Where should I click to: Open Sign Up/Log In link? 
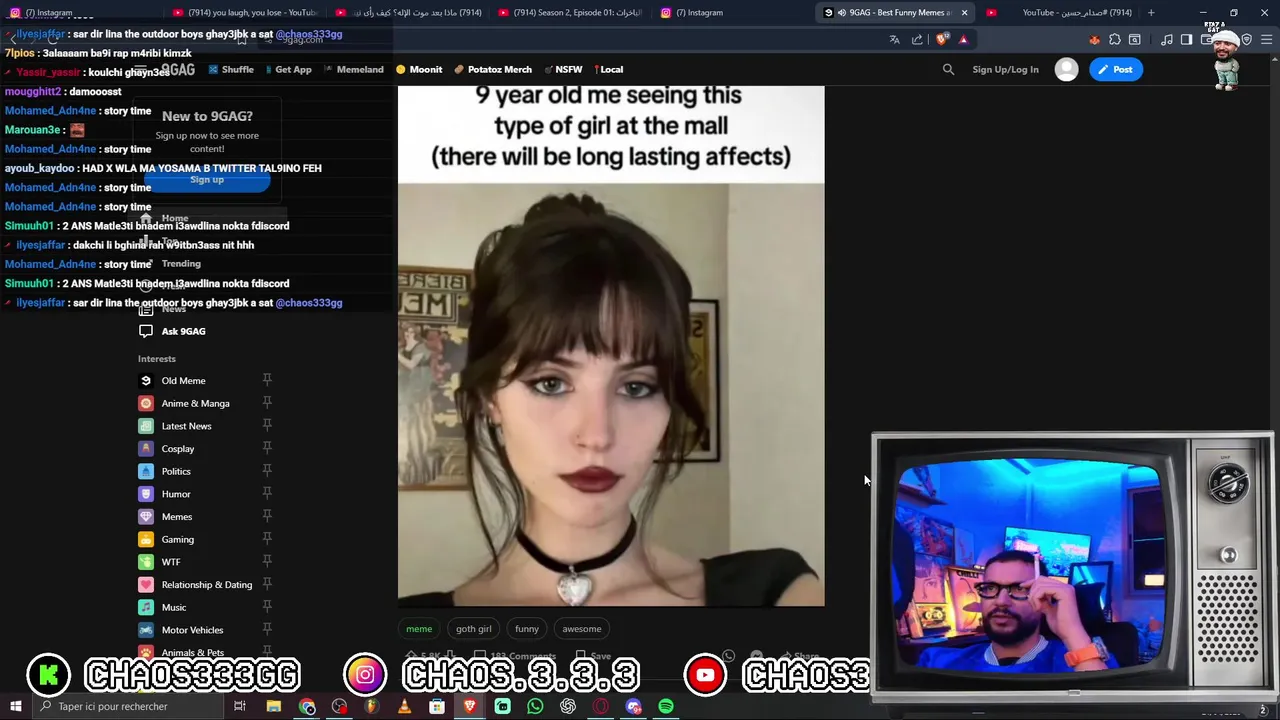point(1005,69)
